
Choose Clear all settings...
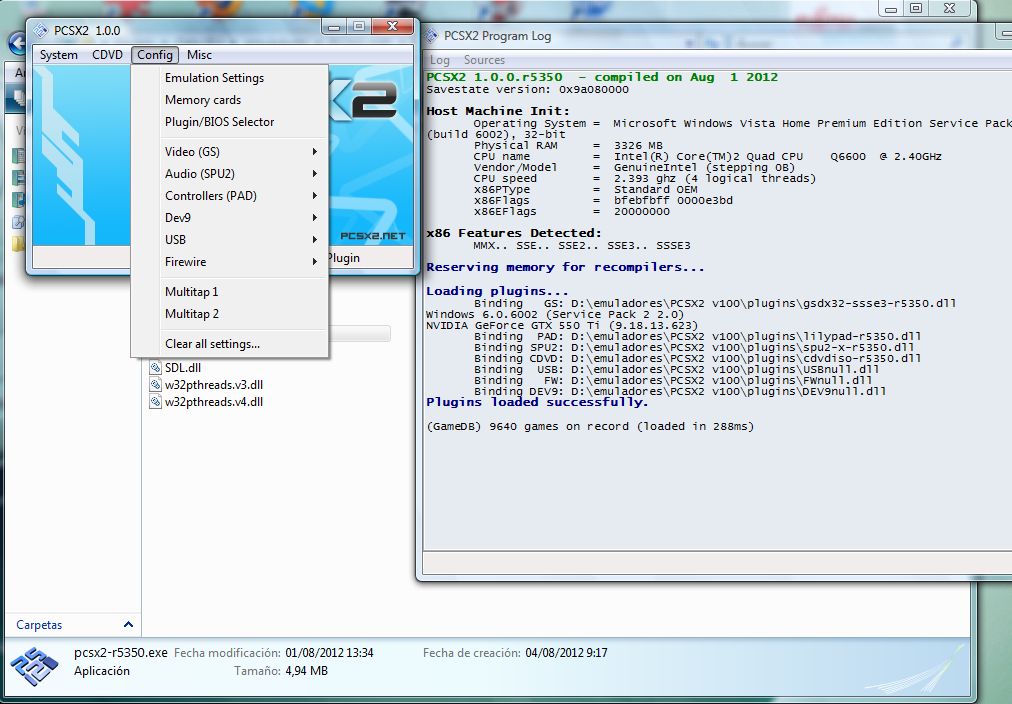[x=230, y=344]
